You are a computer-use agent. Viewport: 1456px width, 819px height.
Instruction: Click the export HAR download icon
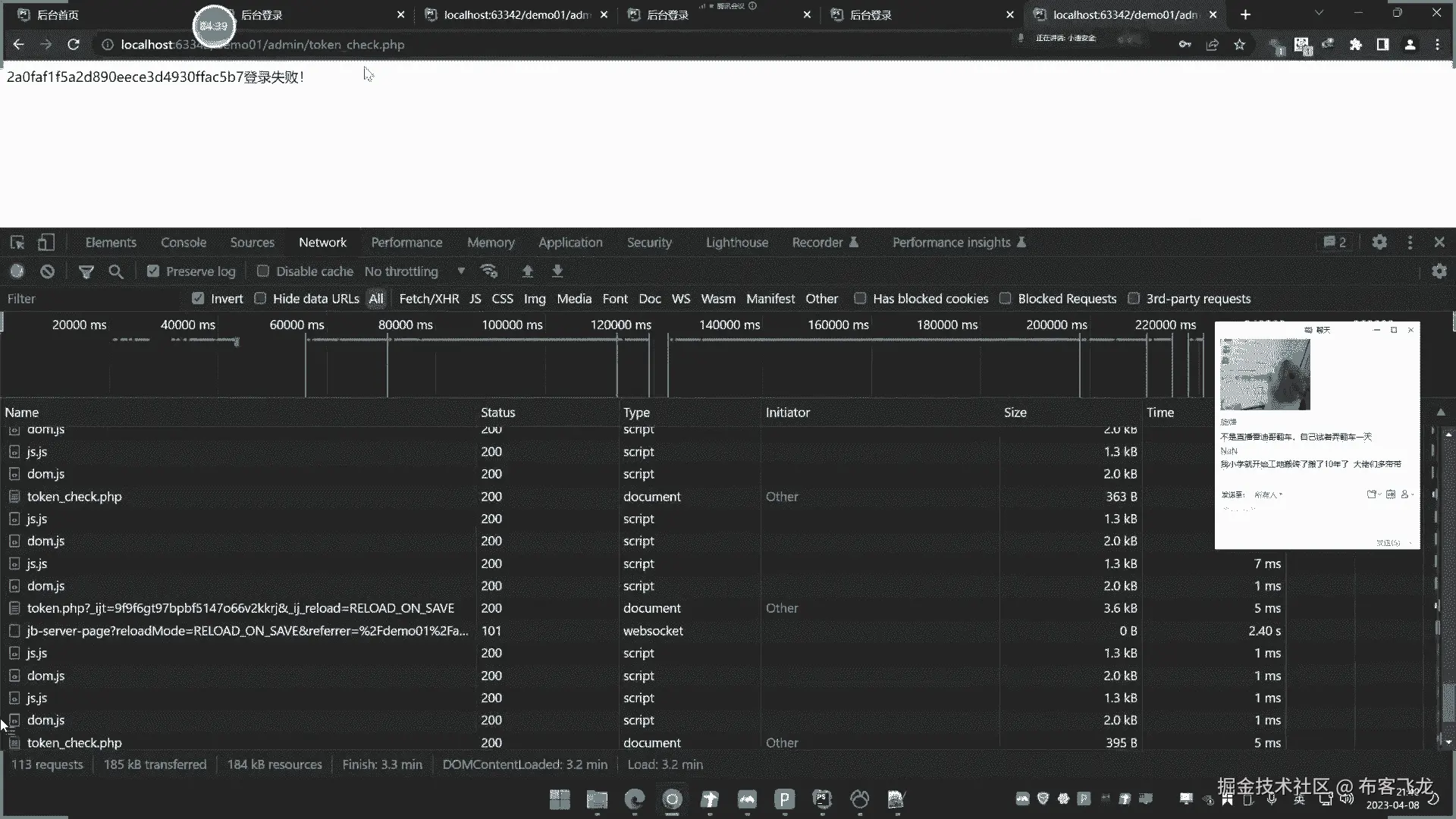557,271
